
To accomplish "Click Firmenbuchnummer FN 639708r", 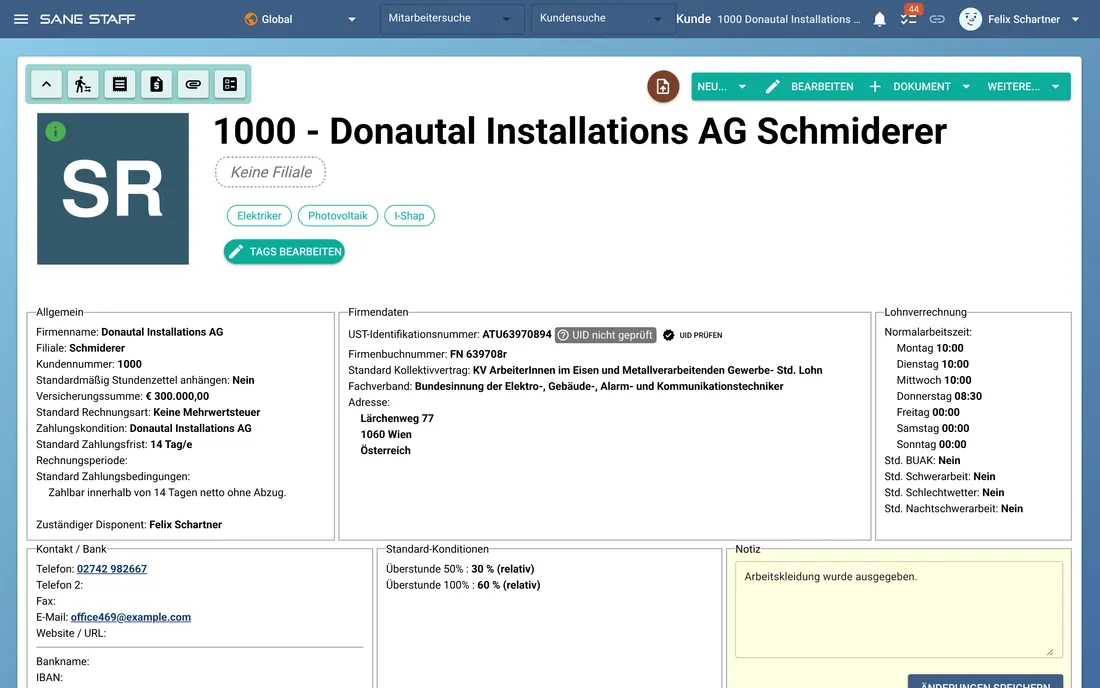I will click(427, 354).
